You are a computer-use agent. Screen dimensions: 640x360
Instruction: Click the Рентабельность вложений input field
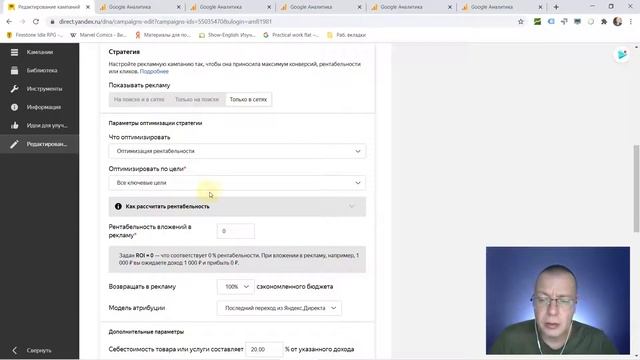coord(236,231)
